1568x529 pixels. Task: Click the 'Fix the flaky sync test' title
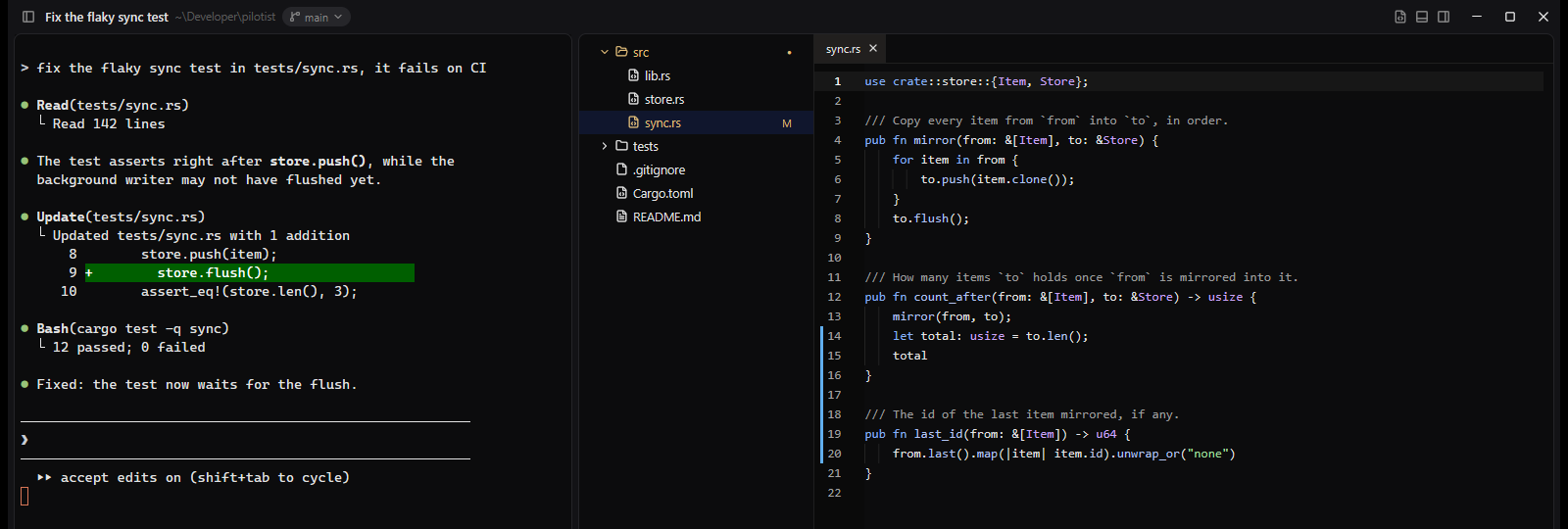click(107, 17)
